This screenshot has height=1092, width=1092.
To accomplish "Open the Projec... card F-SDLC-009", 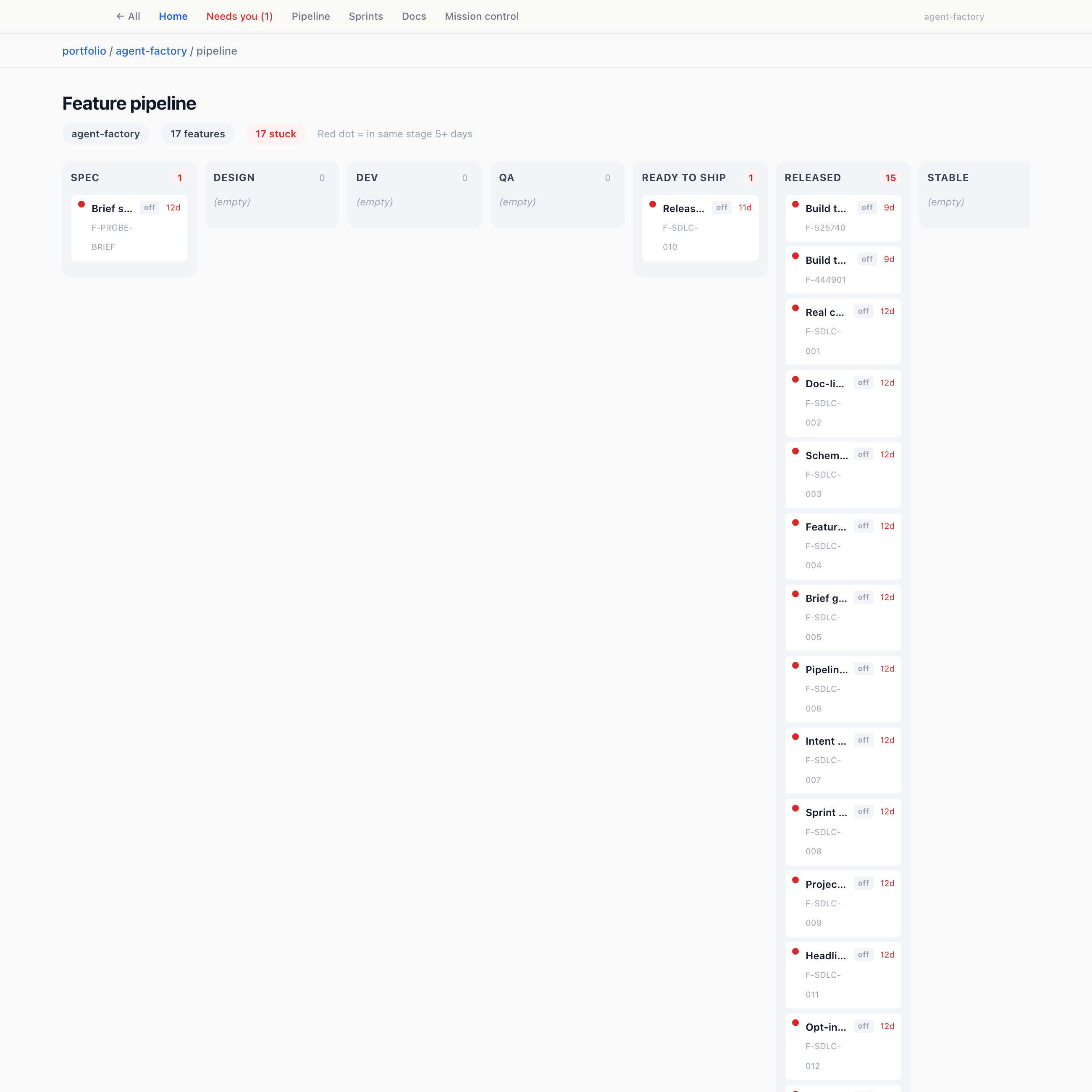I will [843, 903].
